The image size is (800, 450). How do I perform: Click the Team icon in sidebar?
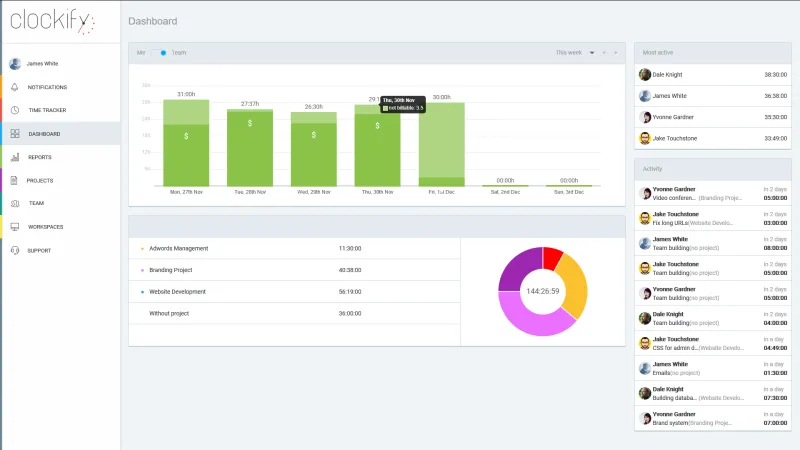[x=15, y=204]
